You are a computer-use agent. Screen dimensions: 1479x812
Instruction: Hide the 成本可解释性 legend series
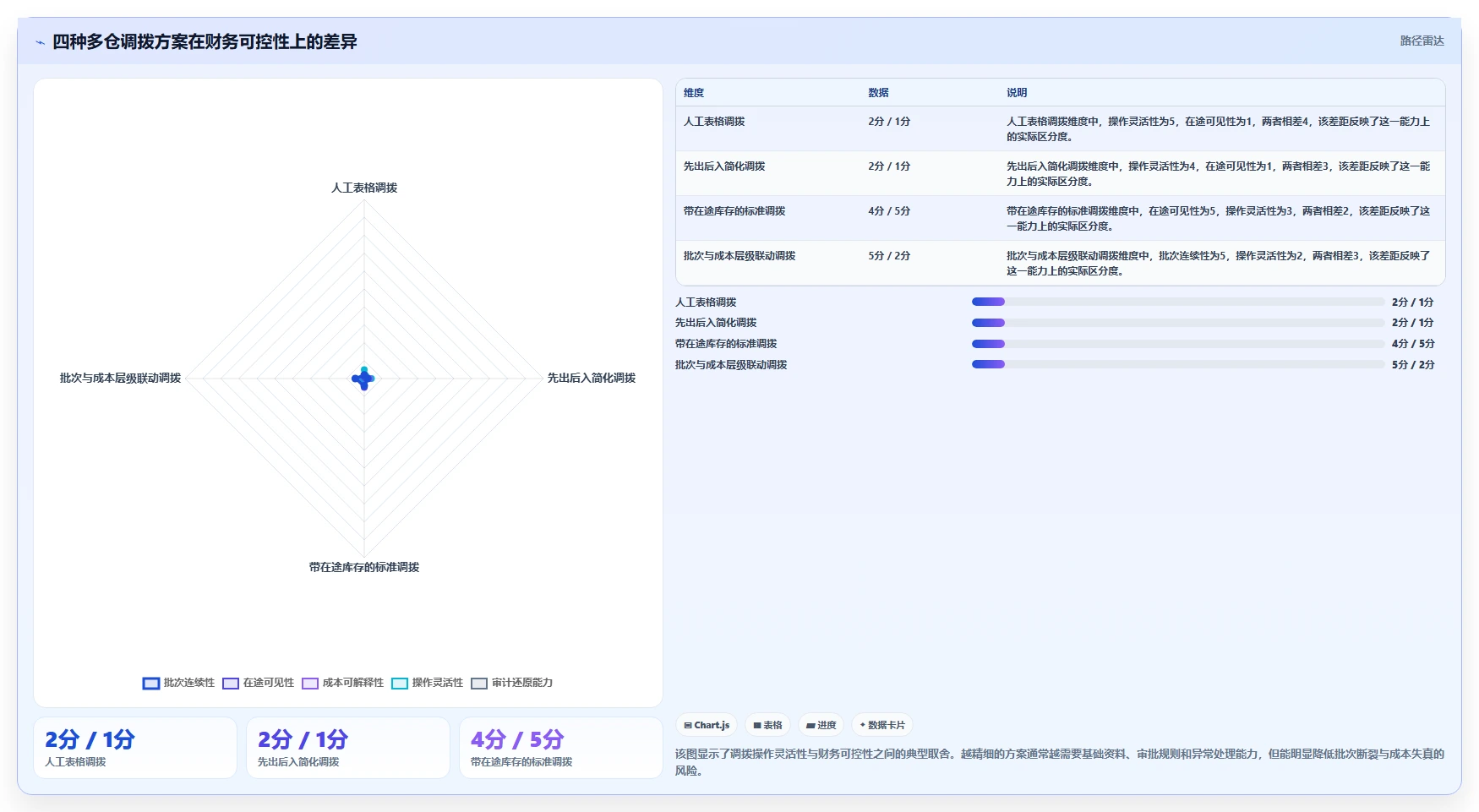pyautogui.click(x=342, y=683)
